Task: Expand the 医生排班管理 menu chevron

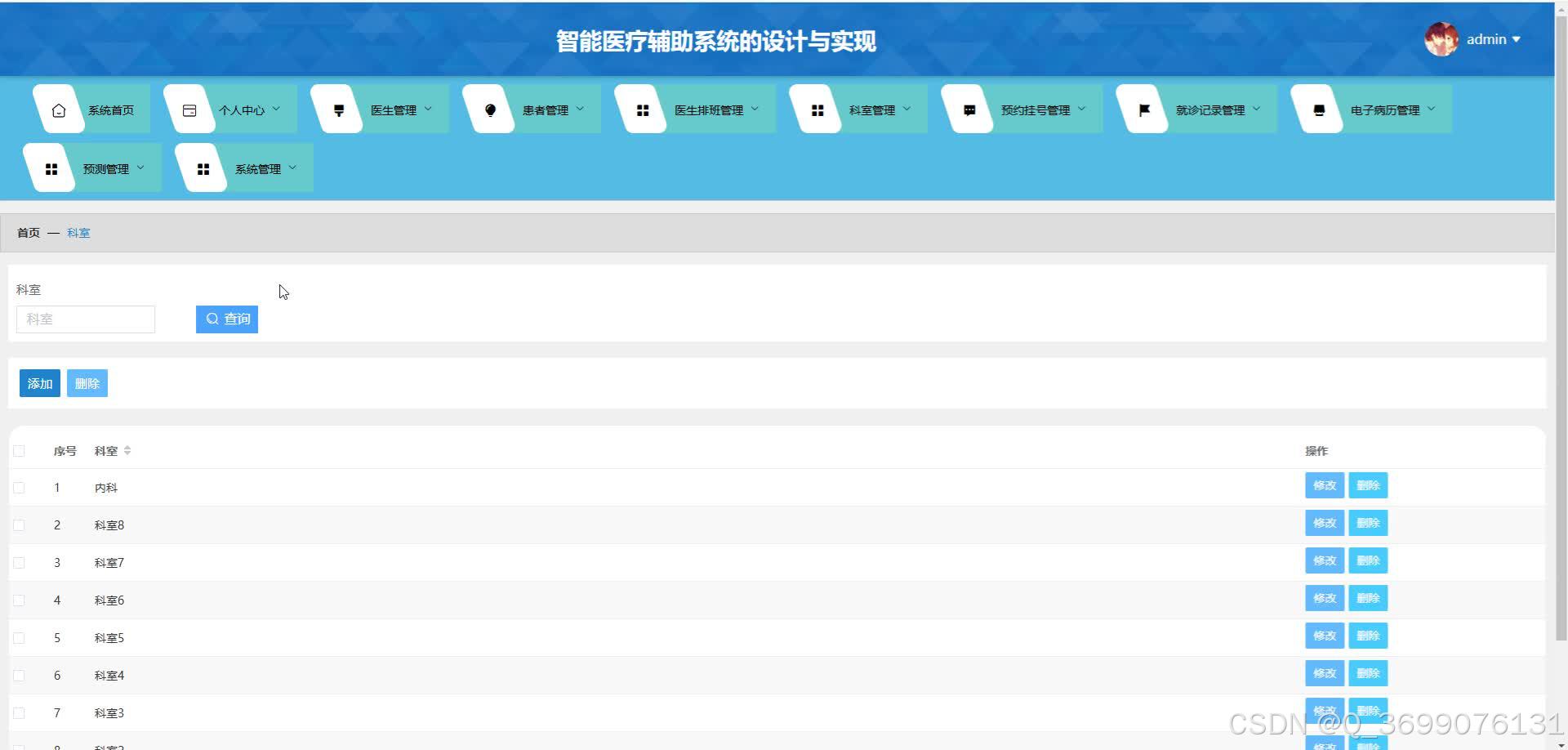Action: pos(755,109)
